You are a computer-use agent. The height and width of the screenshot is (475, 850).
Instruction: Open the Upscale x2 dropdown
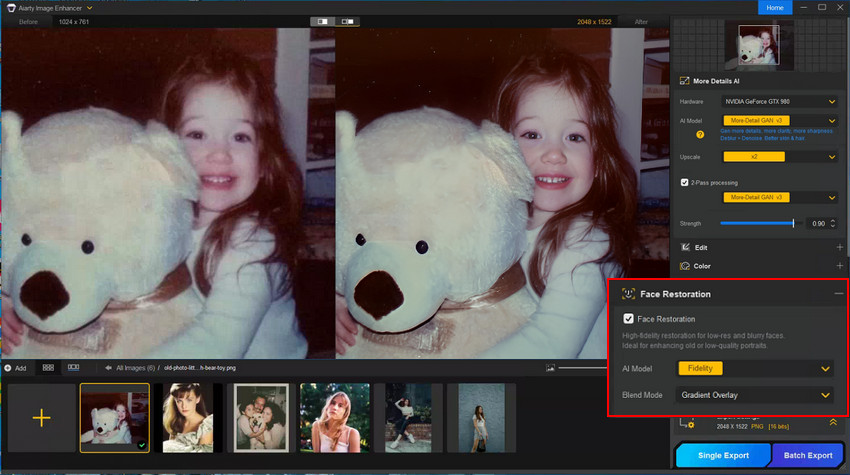pyautogui.click(x=779, y=157)
